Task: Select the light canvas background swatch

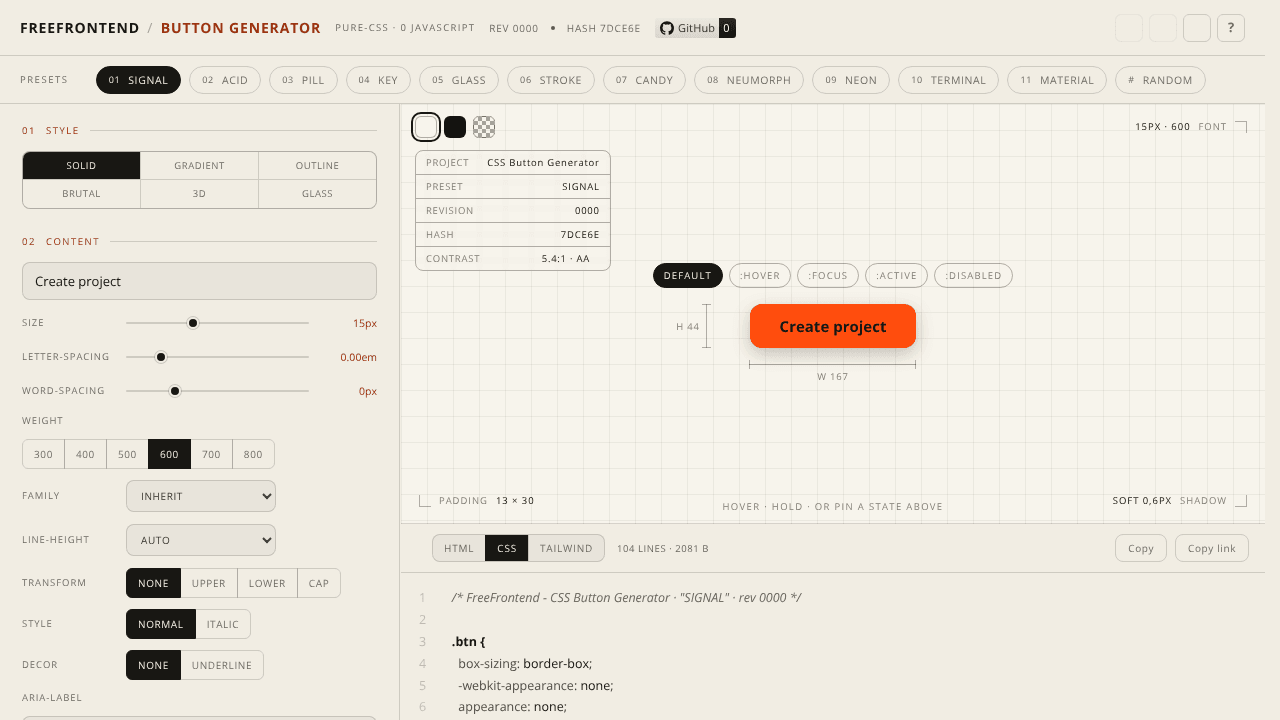Action: coord(426,127)
